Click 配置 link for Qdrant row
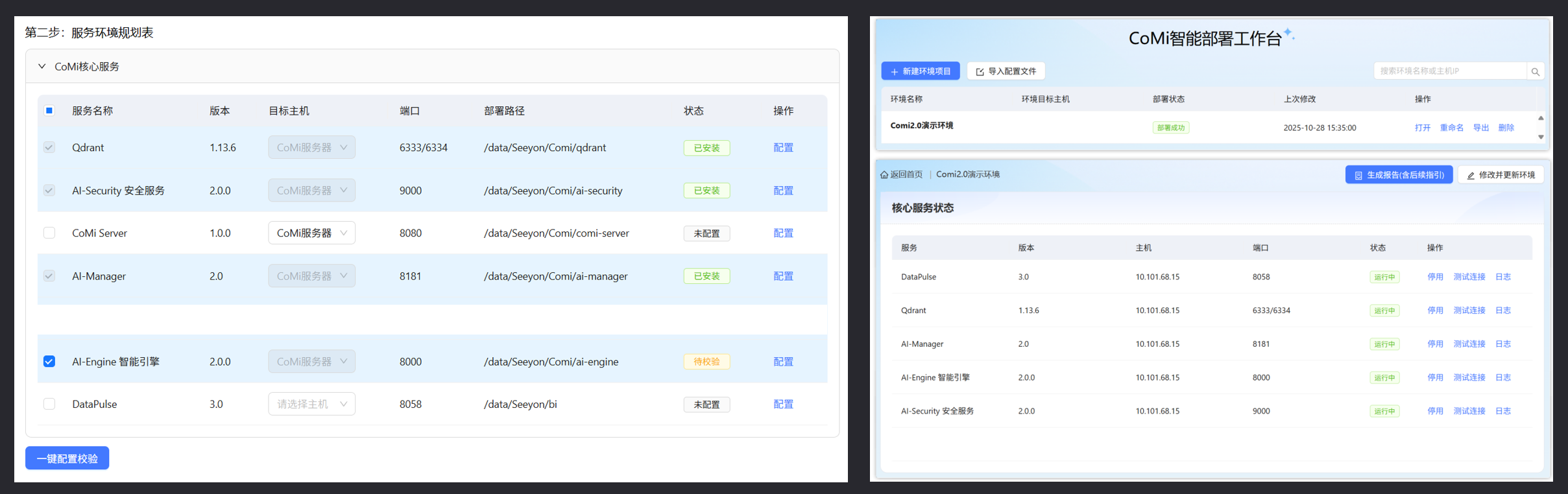Image resolution: width=1568 pixels, height=494 pixels. coord(783,148)
